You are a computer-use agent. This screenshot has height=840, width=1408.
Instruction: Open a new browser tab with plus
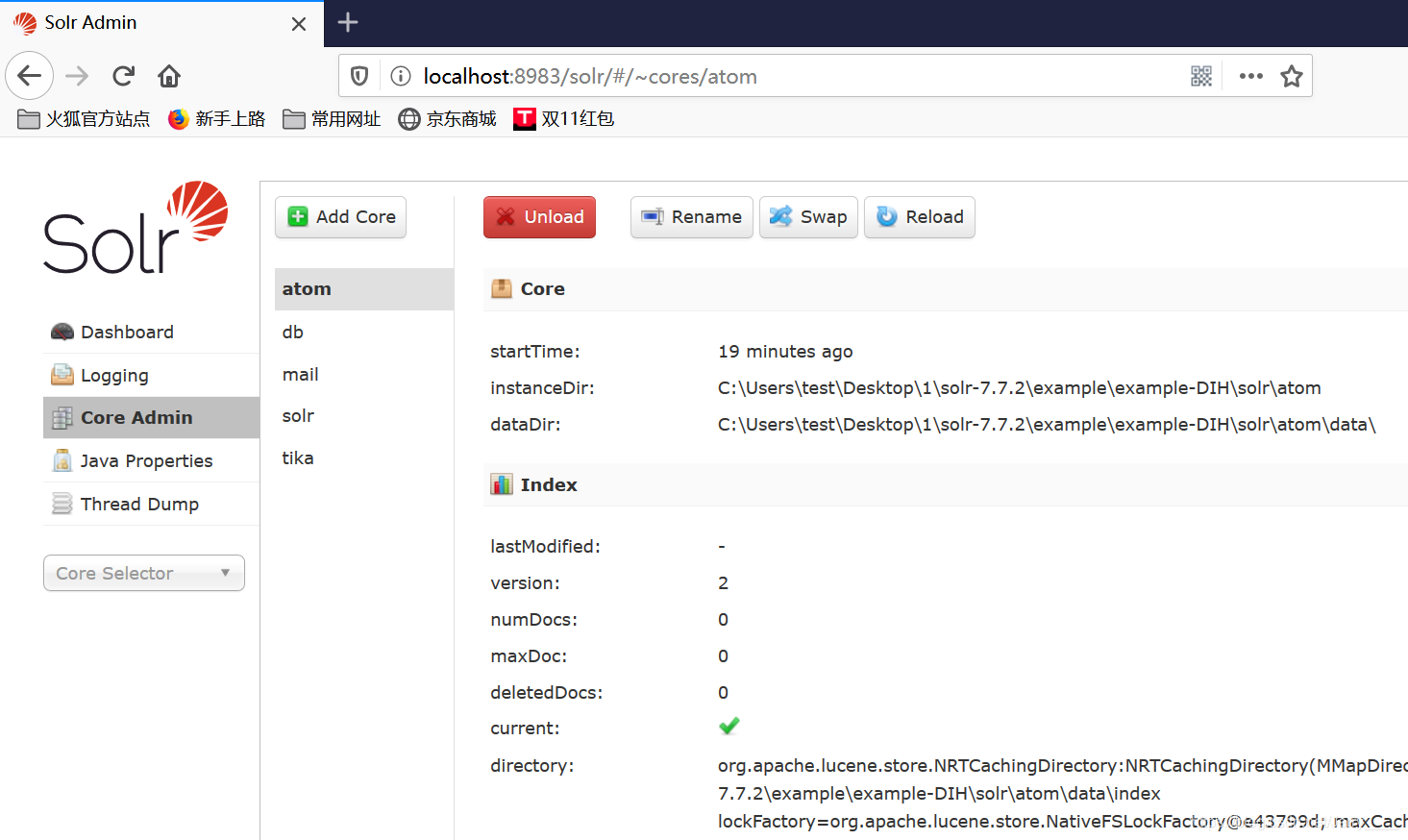[348, 22]
